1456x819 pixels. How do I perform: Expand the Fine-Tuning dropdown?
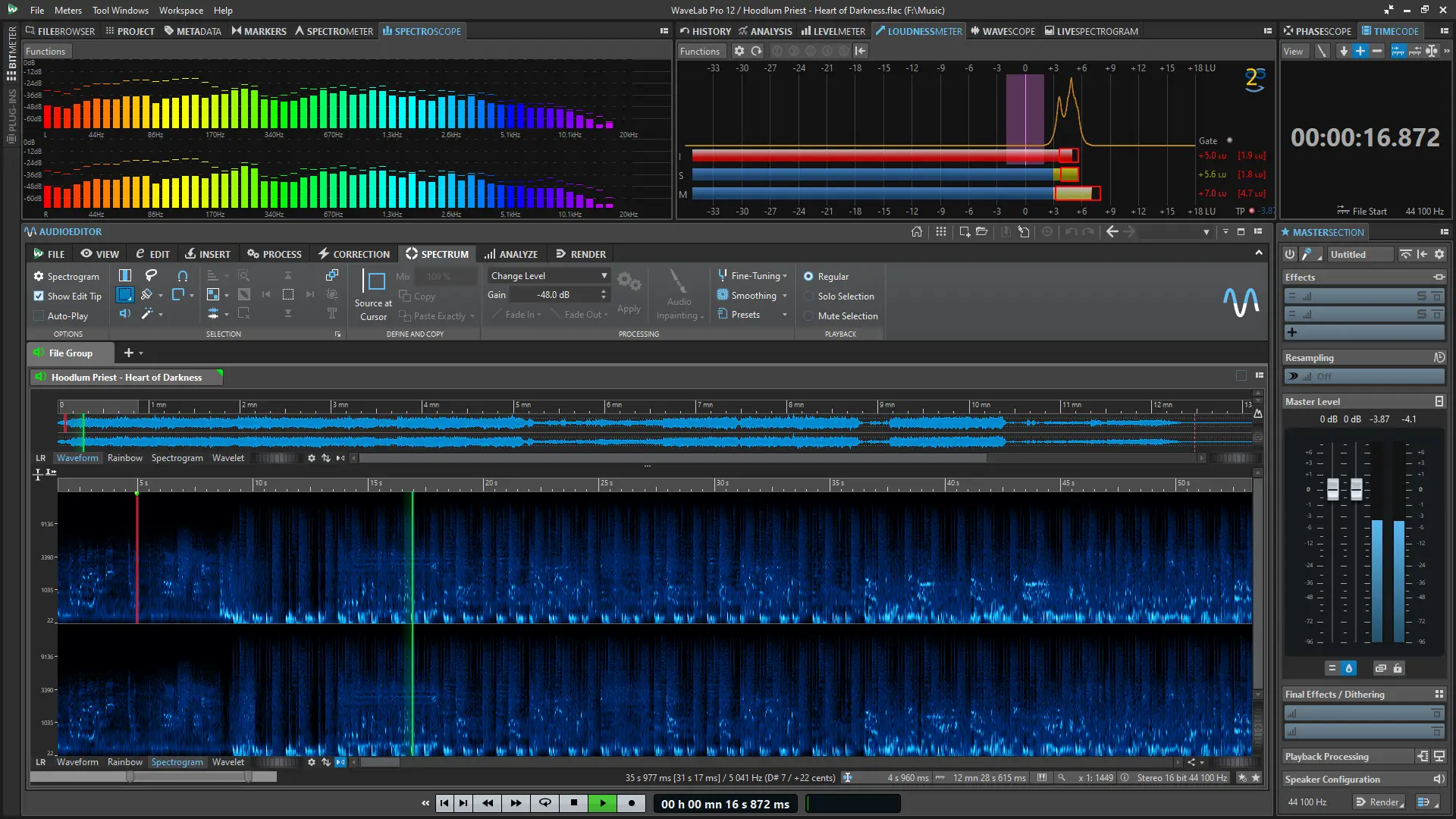(784, 276)
